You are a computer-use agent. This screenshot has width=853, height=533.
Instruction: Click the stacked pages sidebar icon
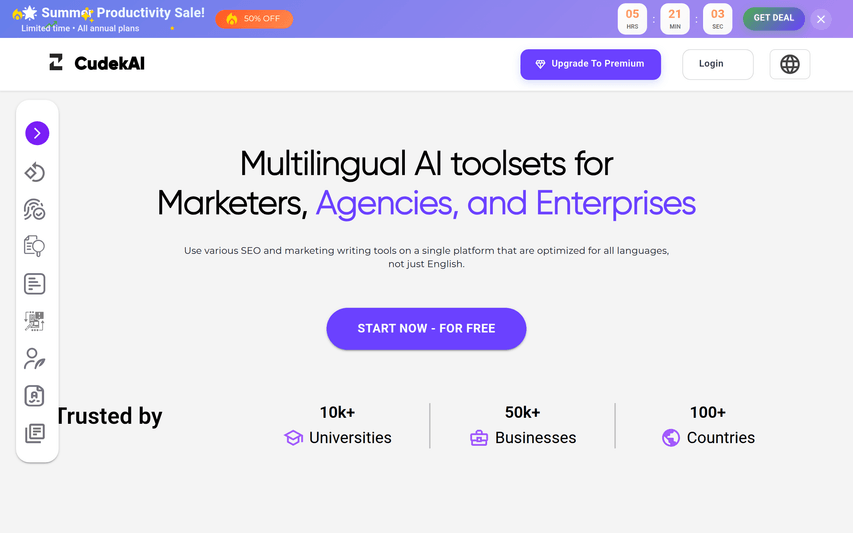[x=35, y=433]
